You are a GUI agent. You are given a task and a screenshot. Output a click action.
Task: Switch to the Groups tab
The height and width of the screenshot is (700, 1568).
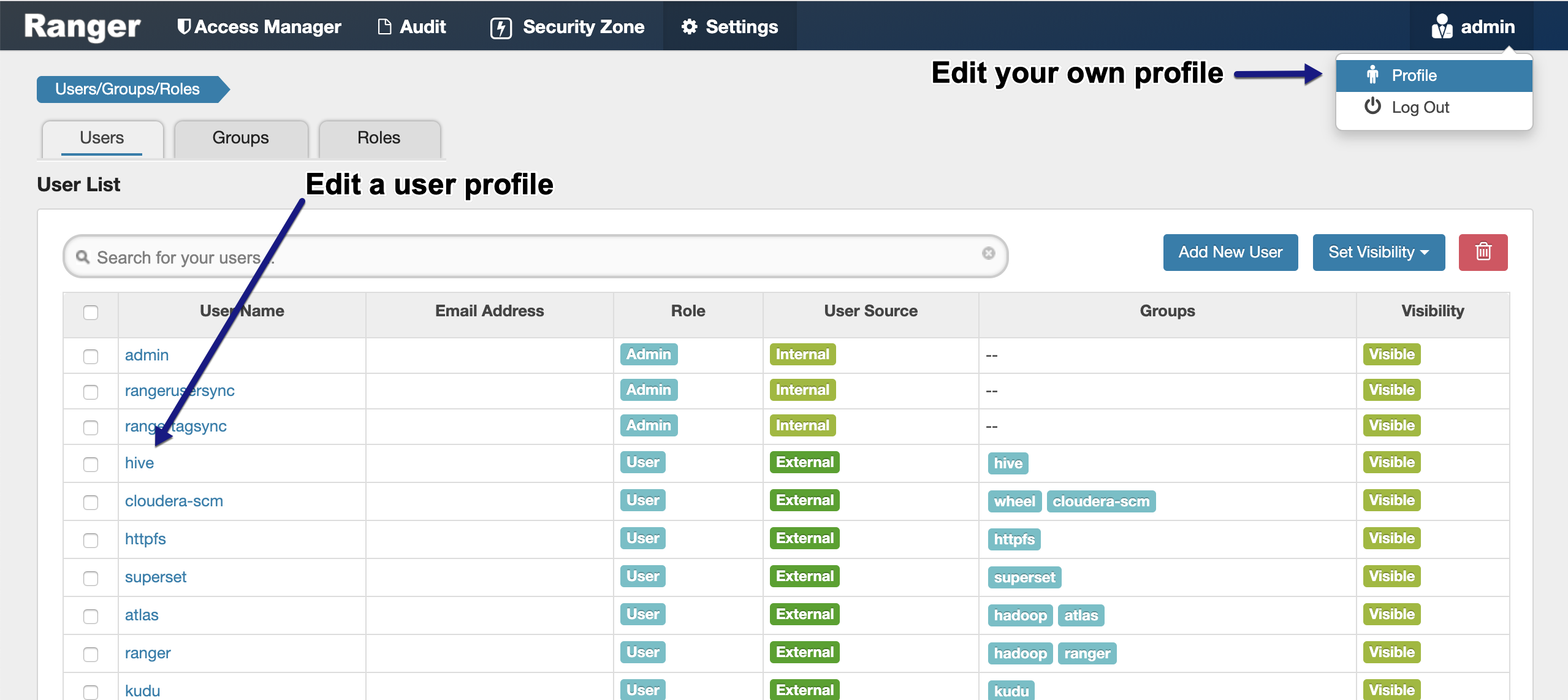240,138
